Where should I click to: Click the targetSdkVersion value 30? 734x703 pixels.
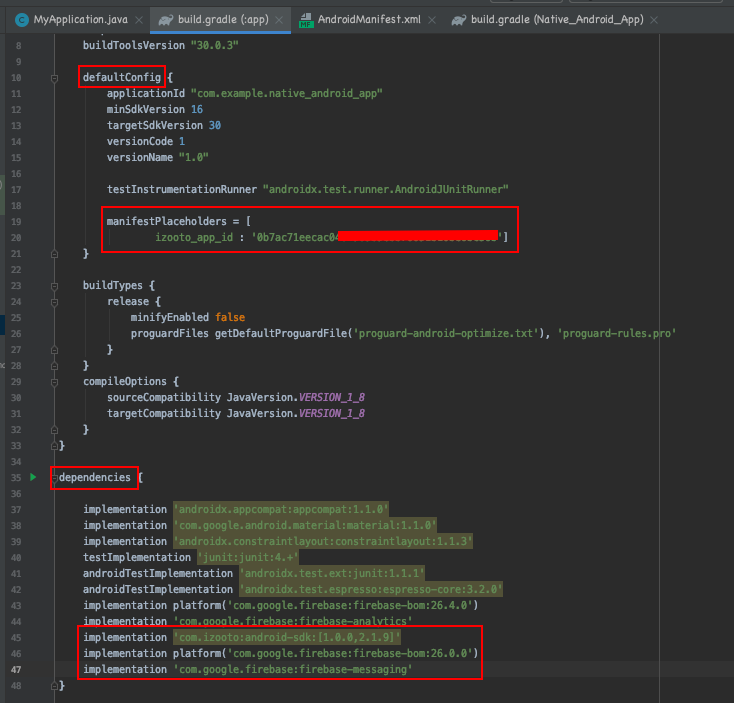(x=215, y=125)
